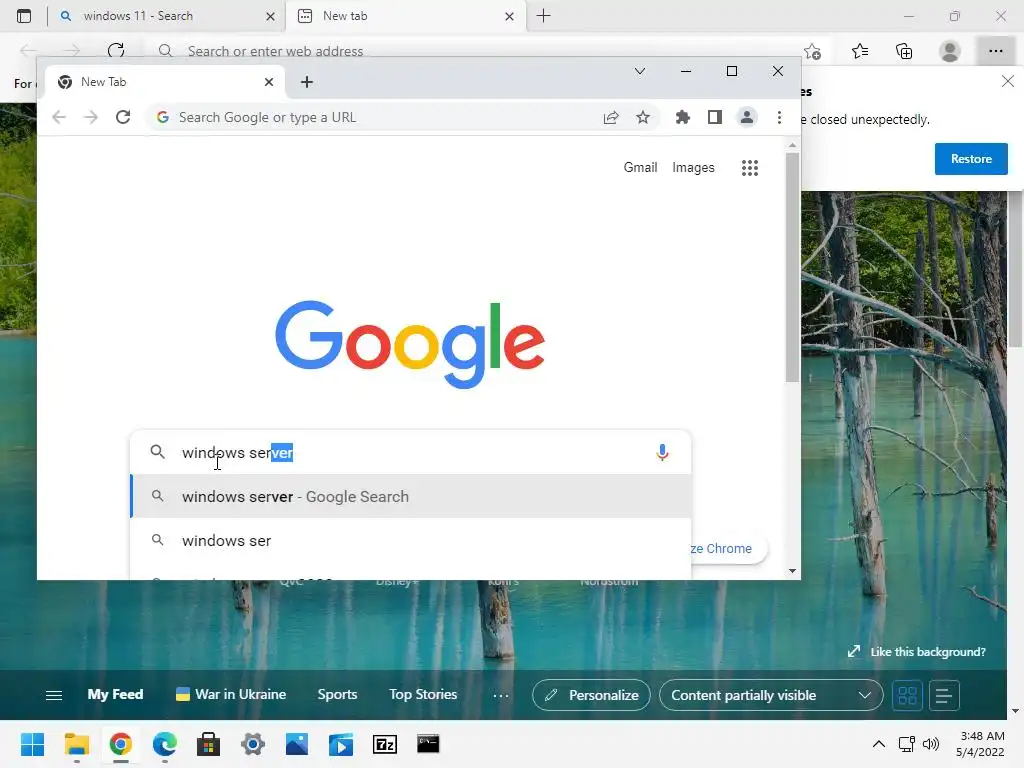
Task: Open Edge tab actions menu icon
Action: [x=24, y=16]
